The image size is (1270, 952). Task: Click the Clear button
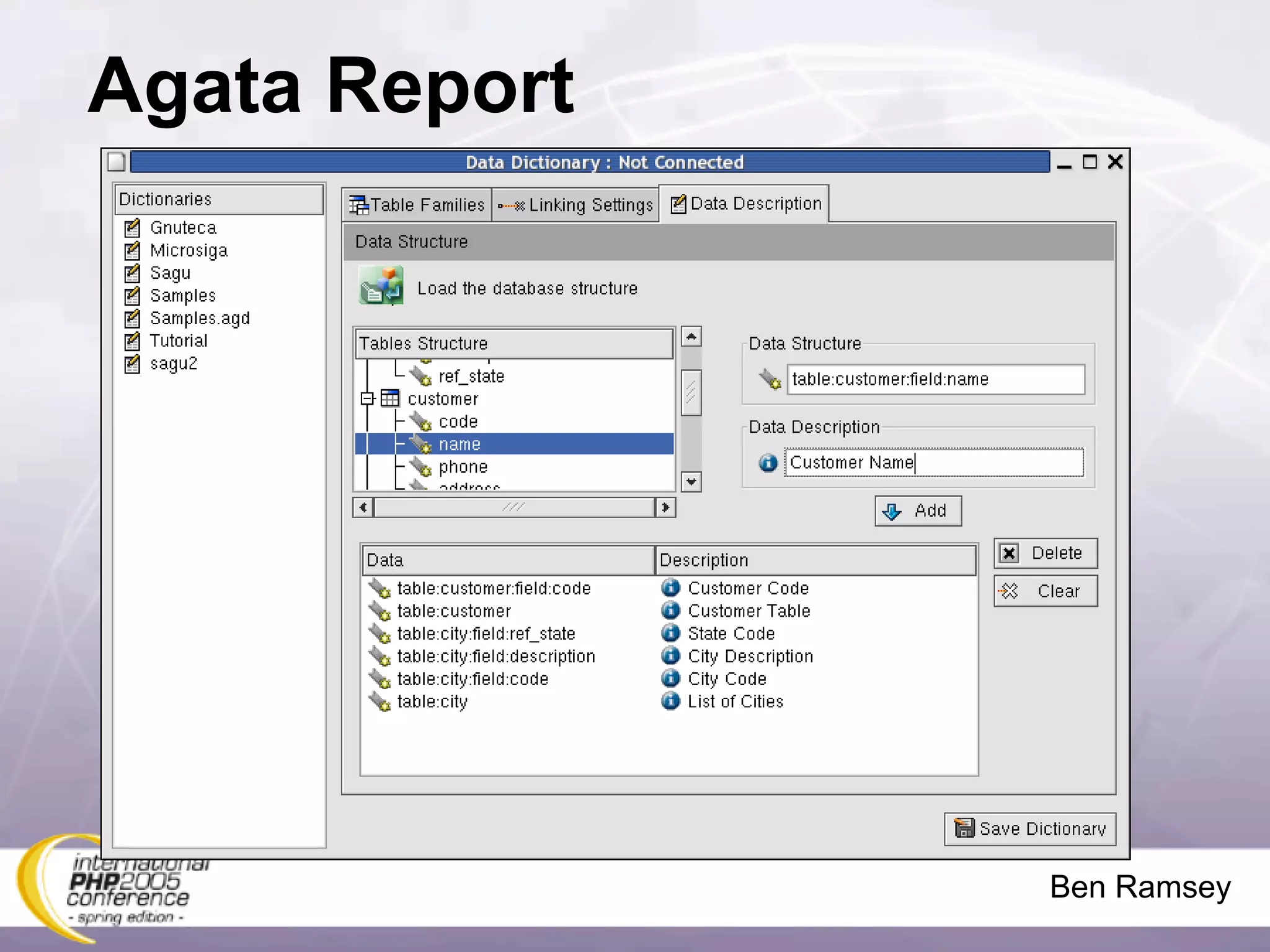pos(1046,591)
